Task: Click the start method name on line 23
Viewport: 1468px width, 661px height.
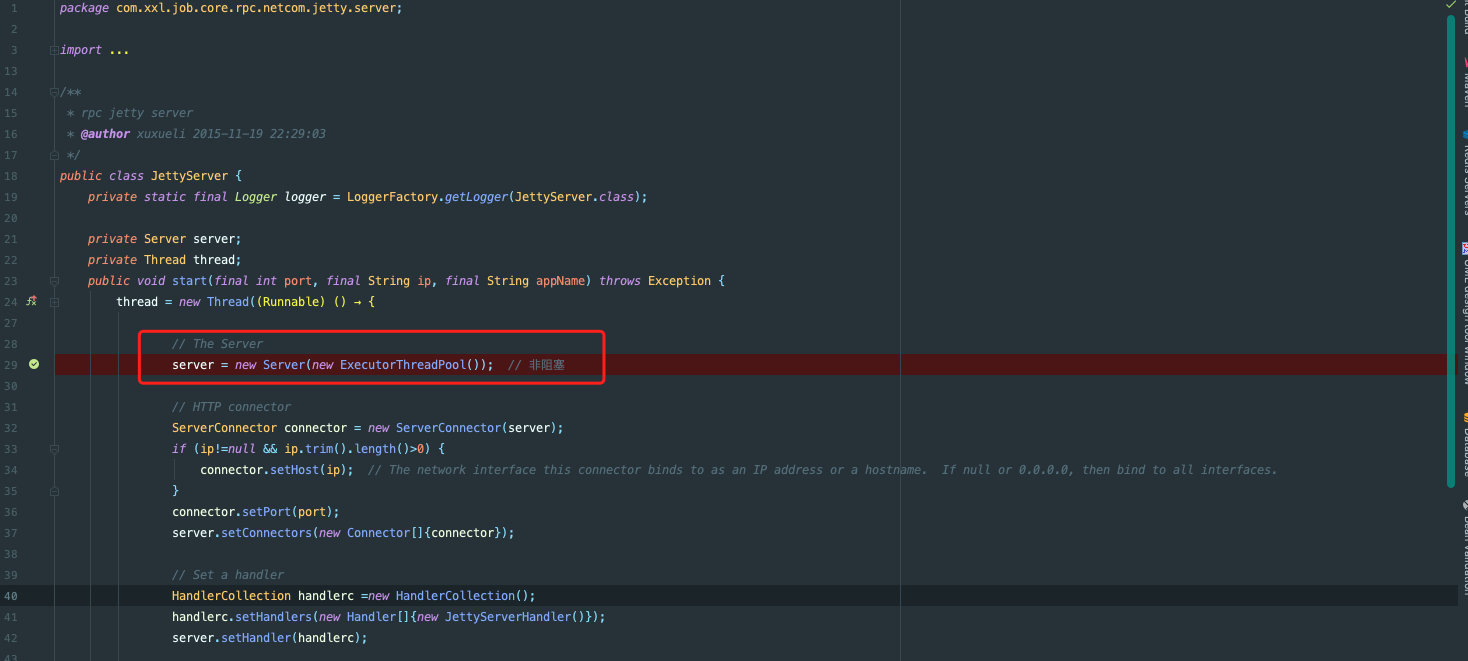Action: 189,281
